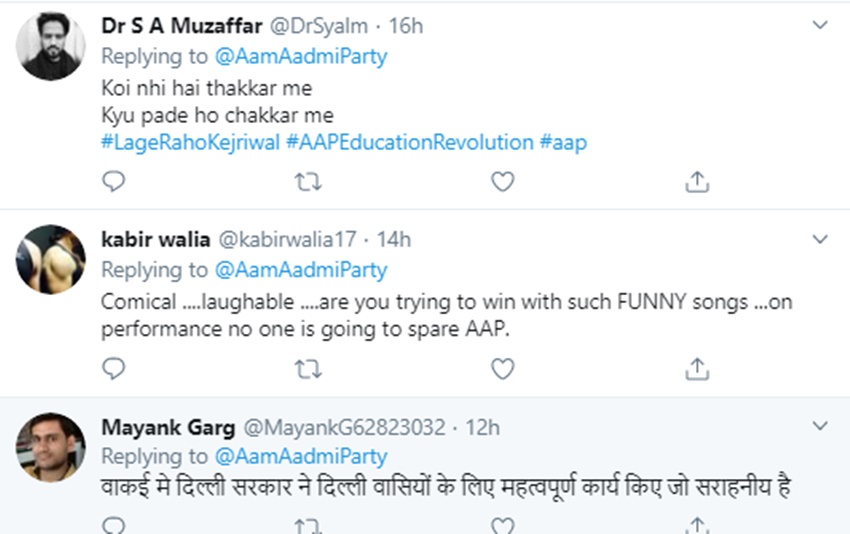Screen dimensions: 850x534
Task: Share Dr S A Muzaffar's tweet
Action: [x=697, y=181]
